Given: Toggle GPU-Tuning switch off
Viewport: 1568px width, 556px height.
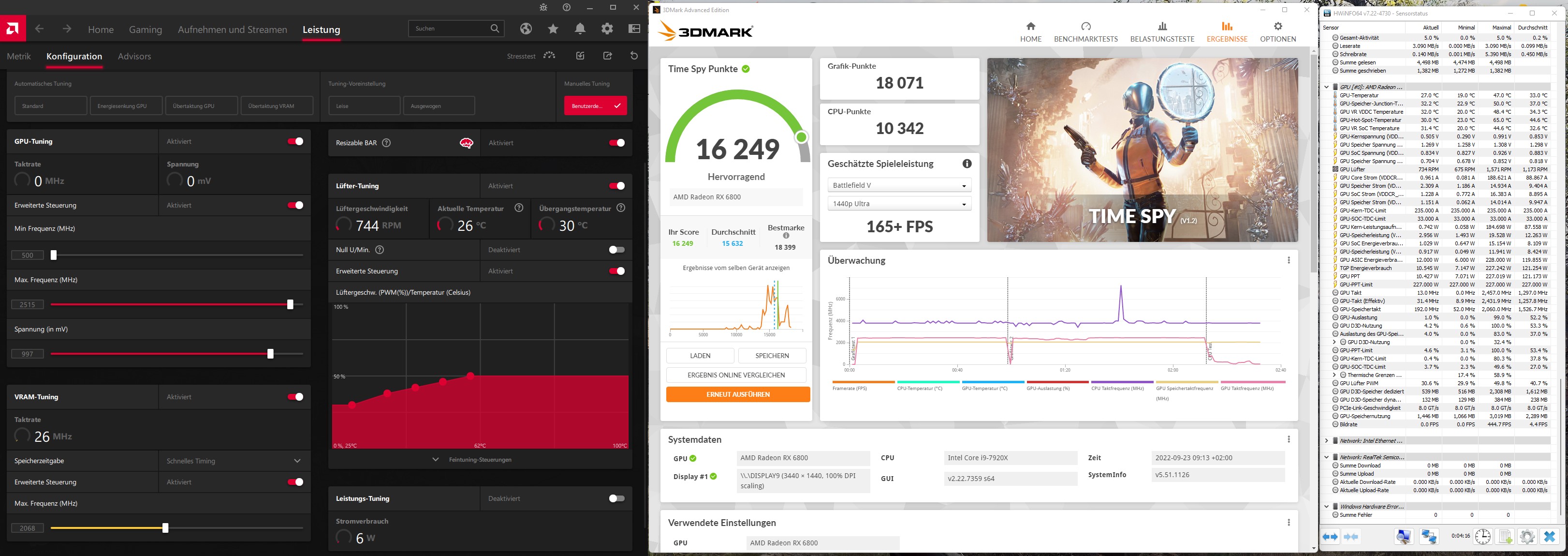Looking at the screenshot, I should 296,141.
